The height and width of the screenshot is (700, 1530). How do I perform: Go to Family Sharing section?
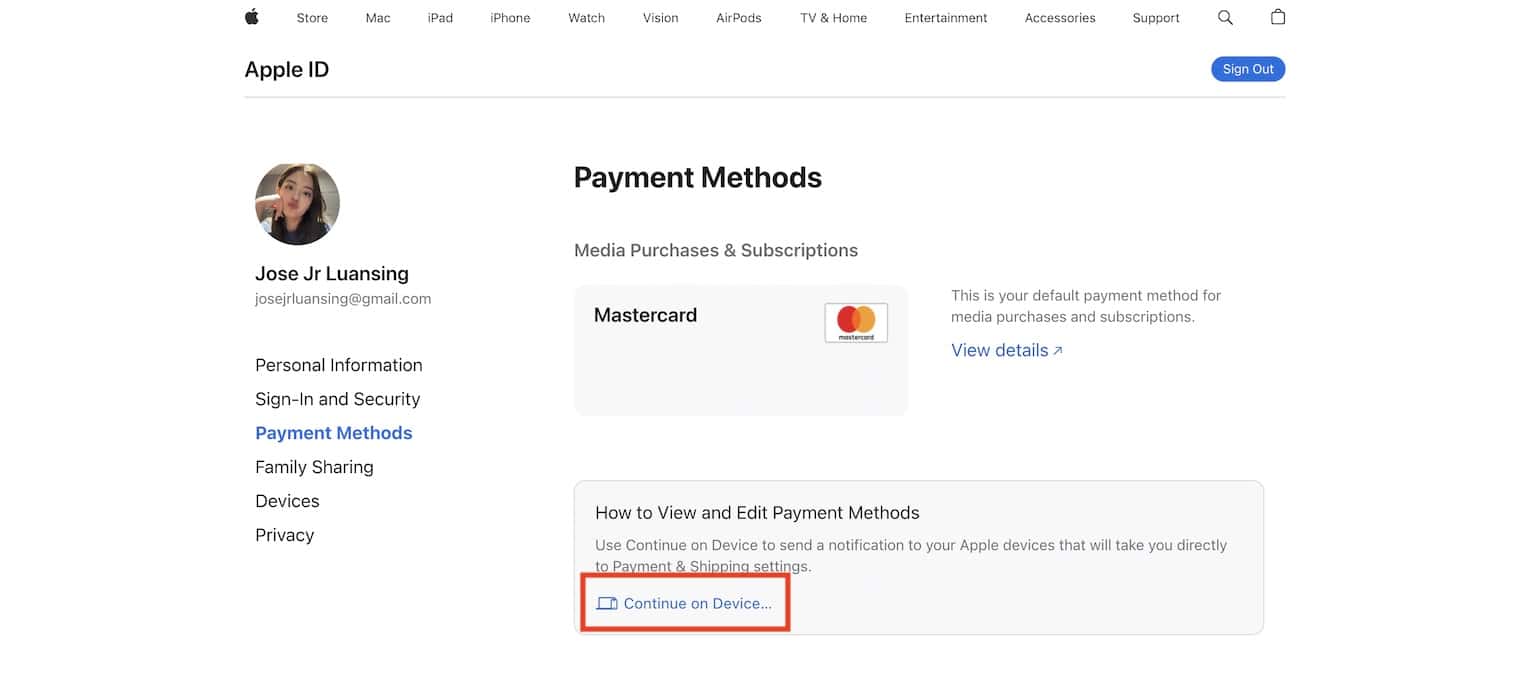(314, 467)
